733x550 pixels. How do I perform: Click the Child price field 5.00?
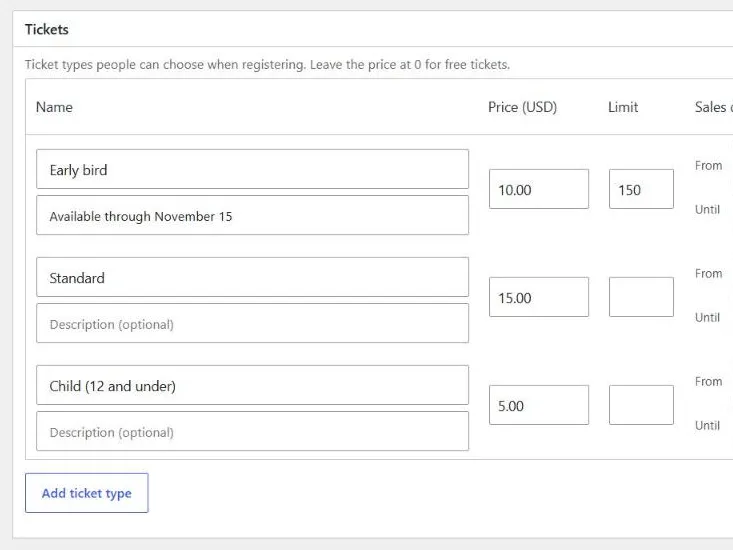pos(539,405)
